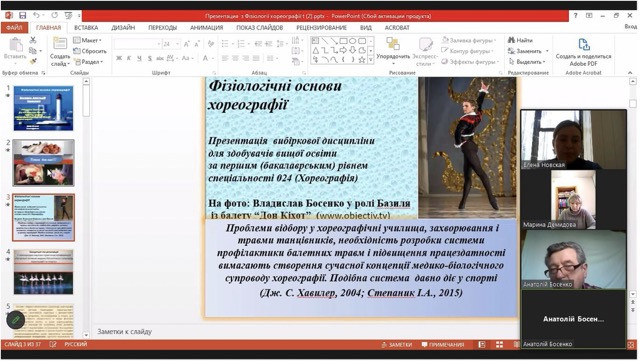
Task: Open the font size dropdown
Action: [x=178, y=44]
